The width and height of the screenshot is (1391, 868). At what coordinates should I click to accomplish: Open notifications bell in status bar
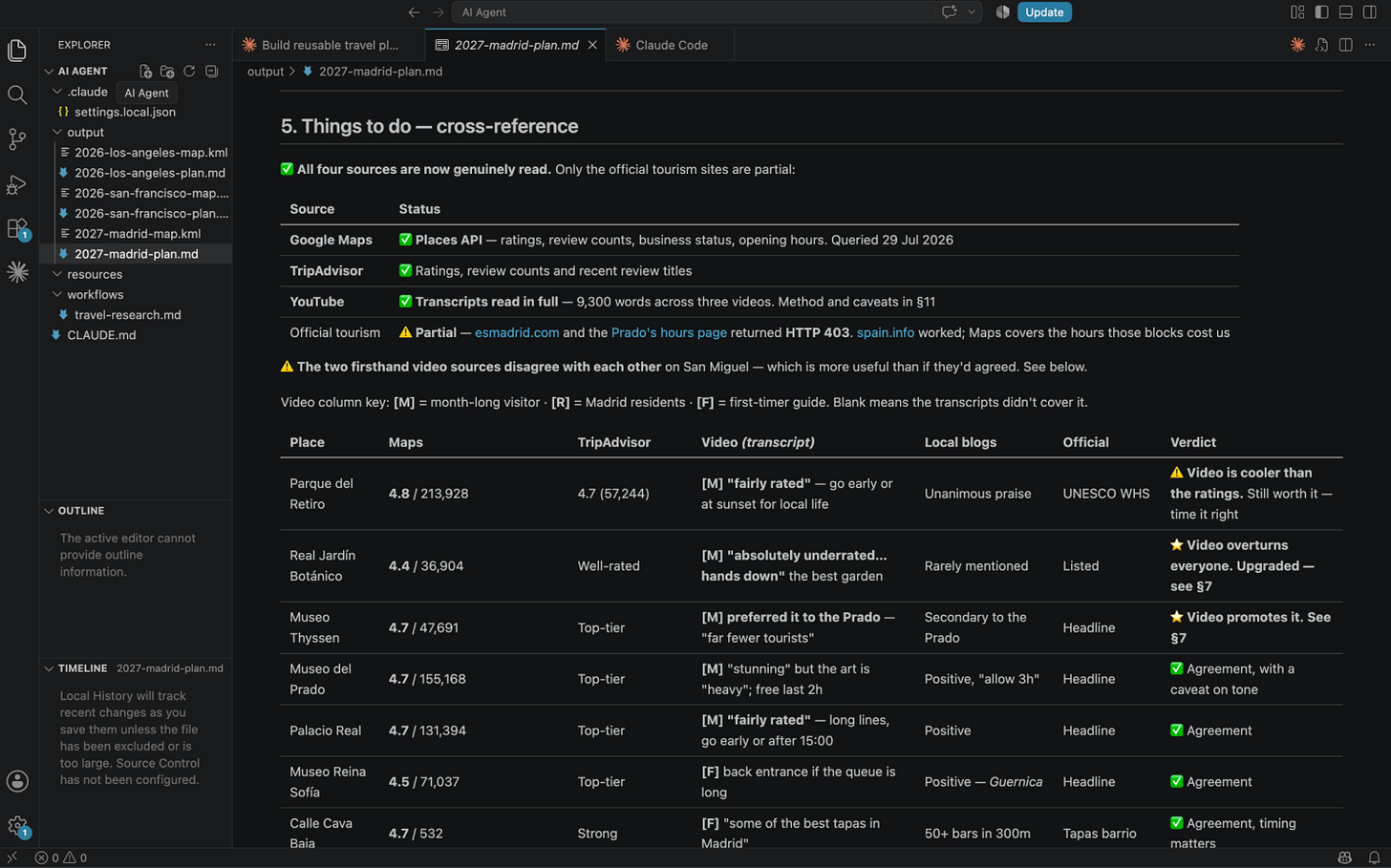1374,857
